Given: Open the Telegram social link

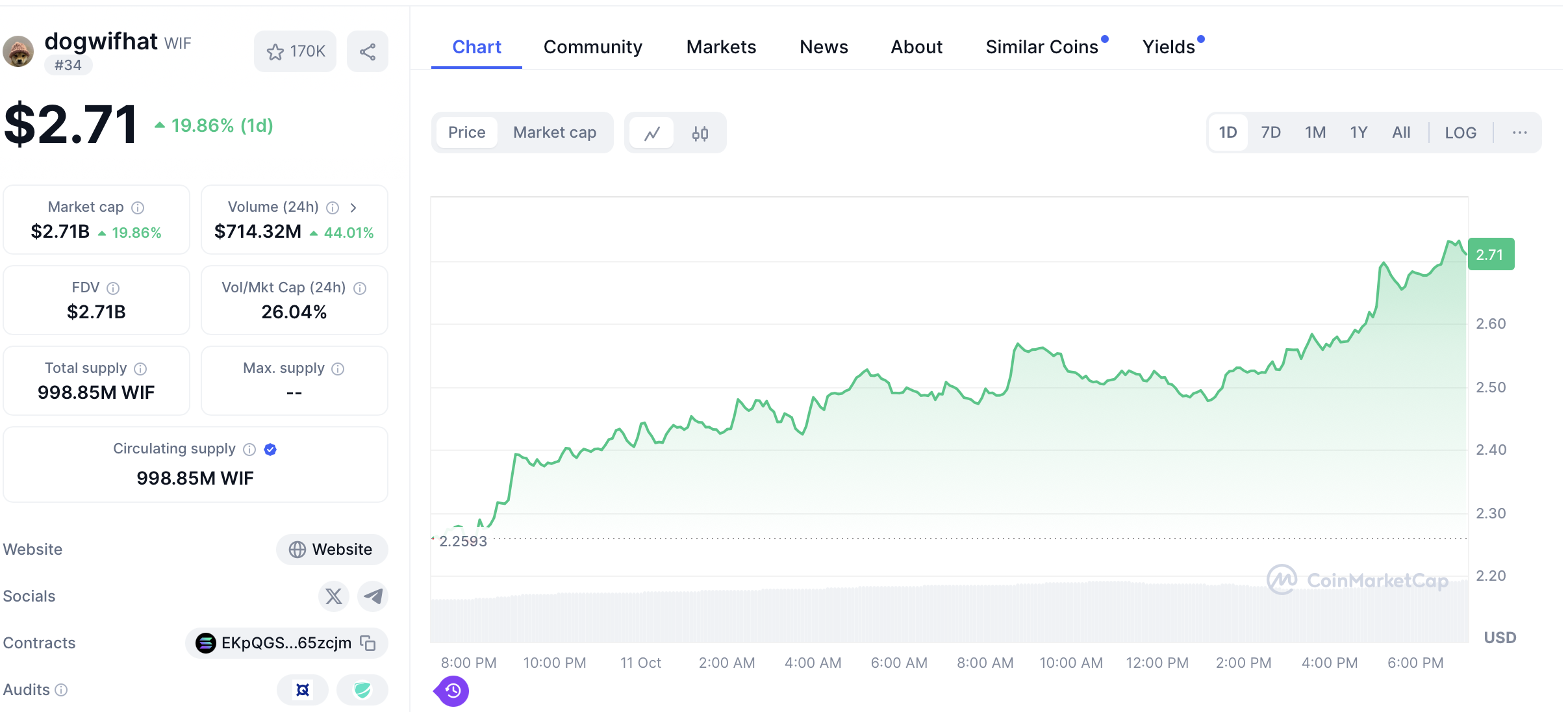Looking at the screenshot, I should 373,596.
